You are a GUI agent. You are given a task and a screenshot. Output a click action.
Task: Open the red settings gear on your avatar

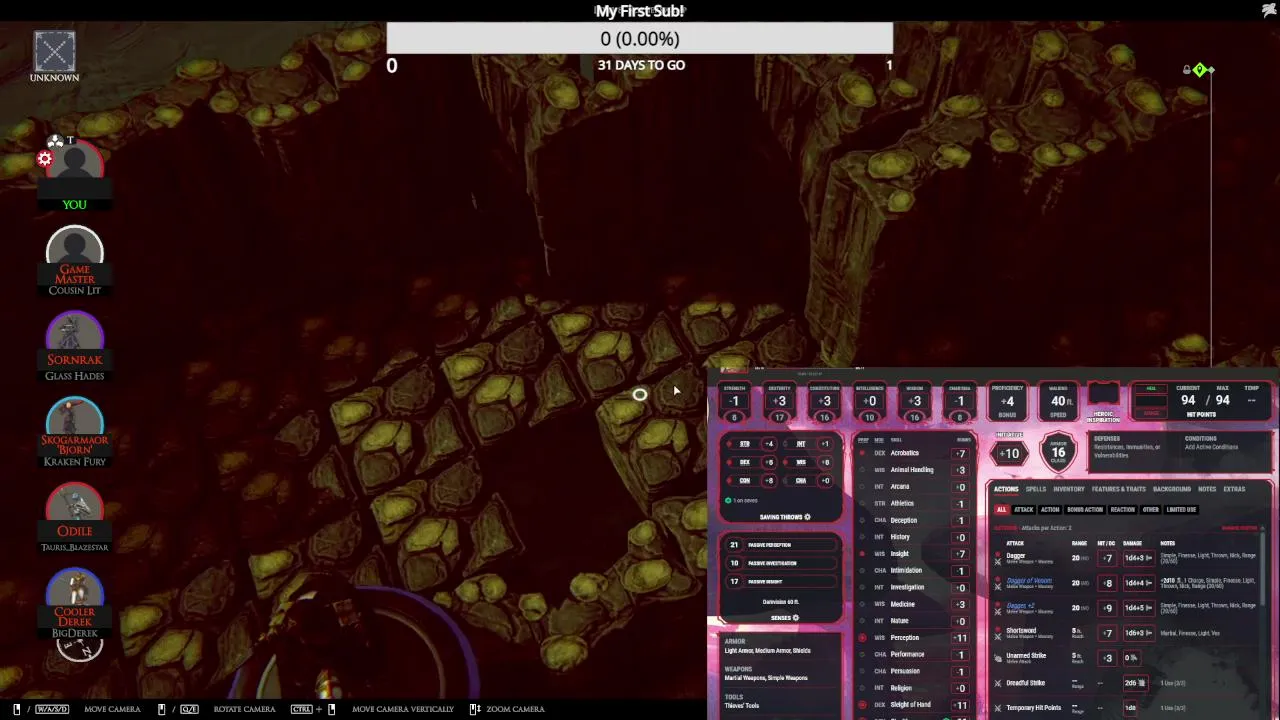click(45, 159)
